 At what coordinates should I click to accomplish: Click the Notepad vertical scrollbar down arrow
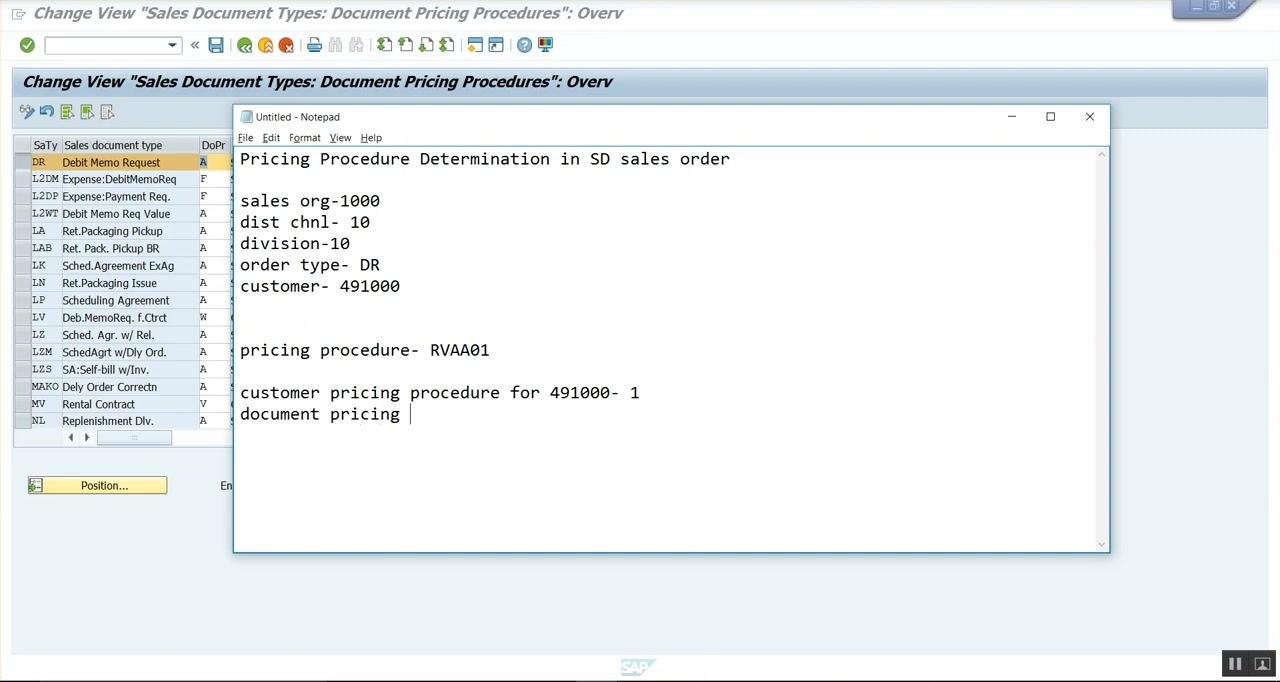tap(1102, 544)
